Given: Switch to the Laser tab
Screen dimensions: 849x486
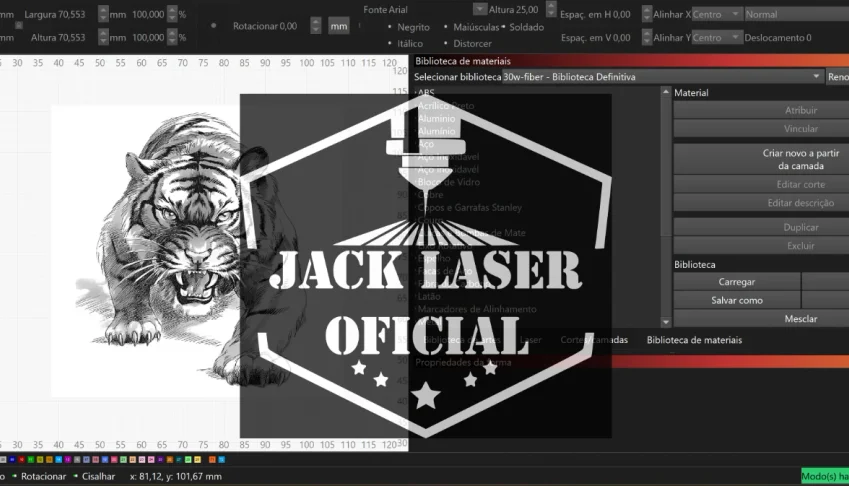Looking at the screenshot, I should pos(531,340).
